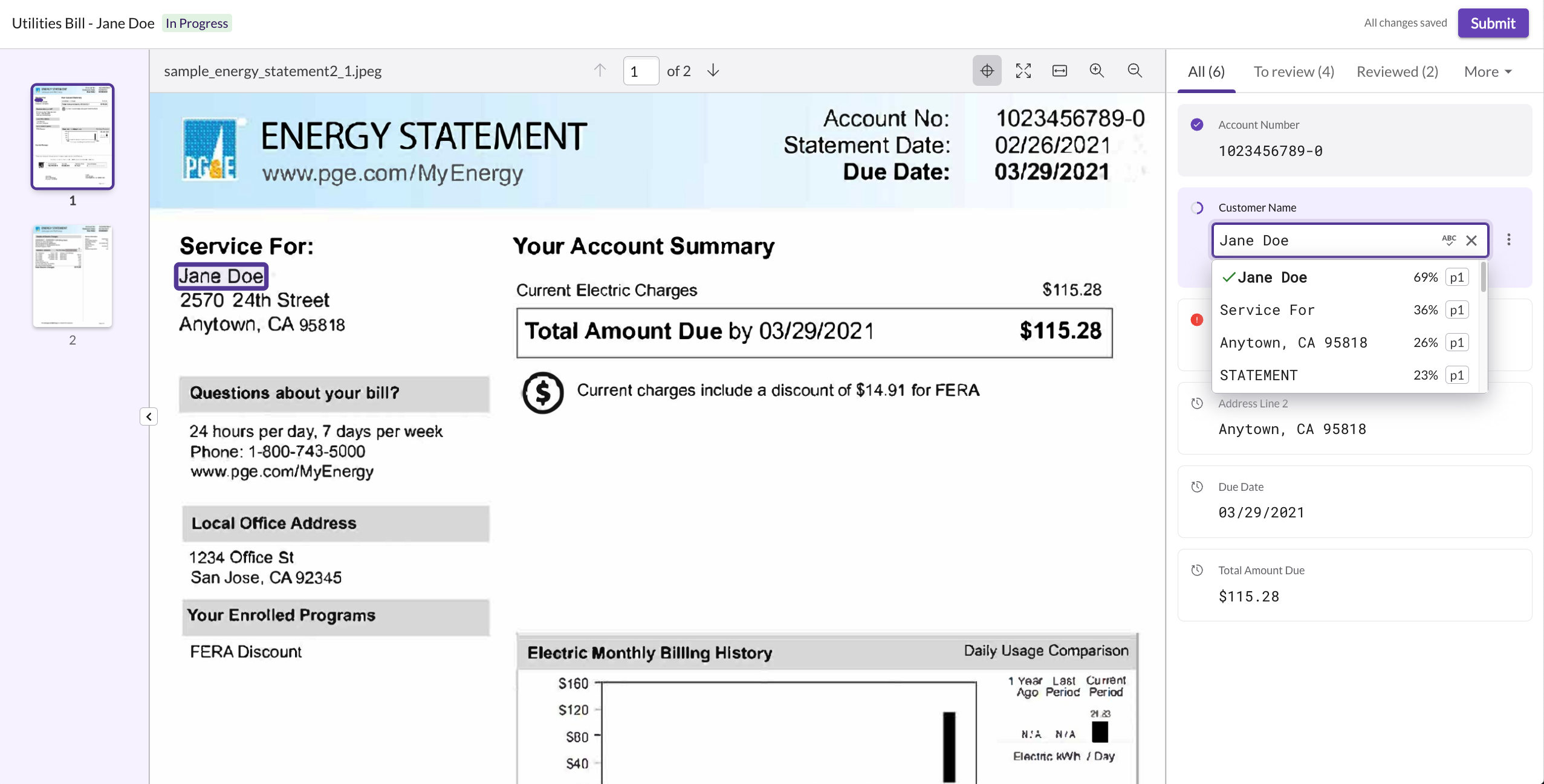Screen dimensions: 1544x784
Task: Clear the Customer Name field
Action: tap(1471, 241)
